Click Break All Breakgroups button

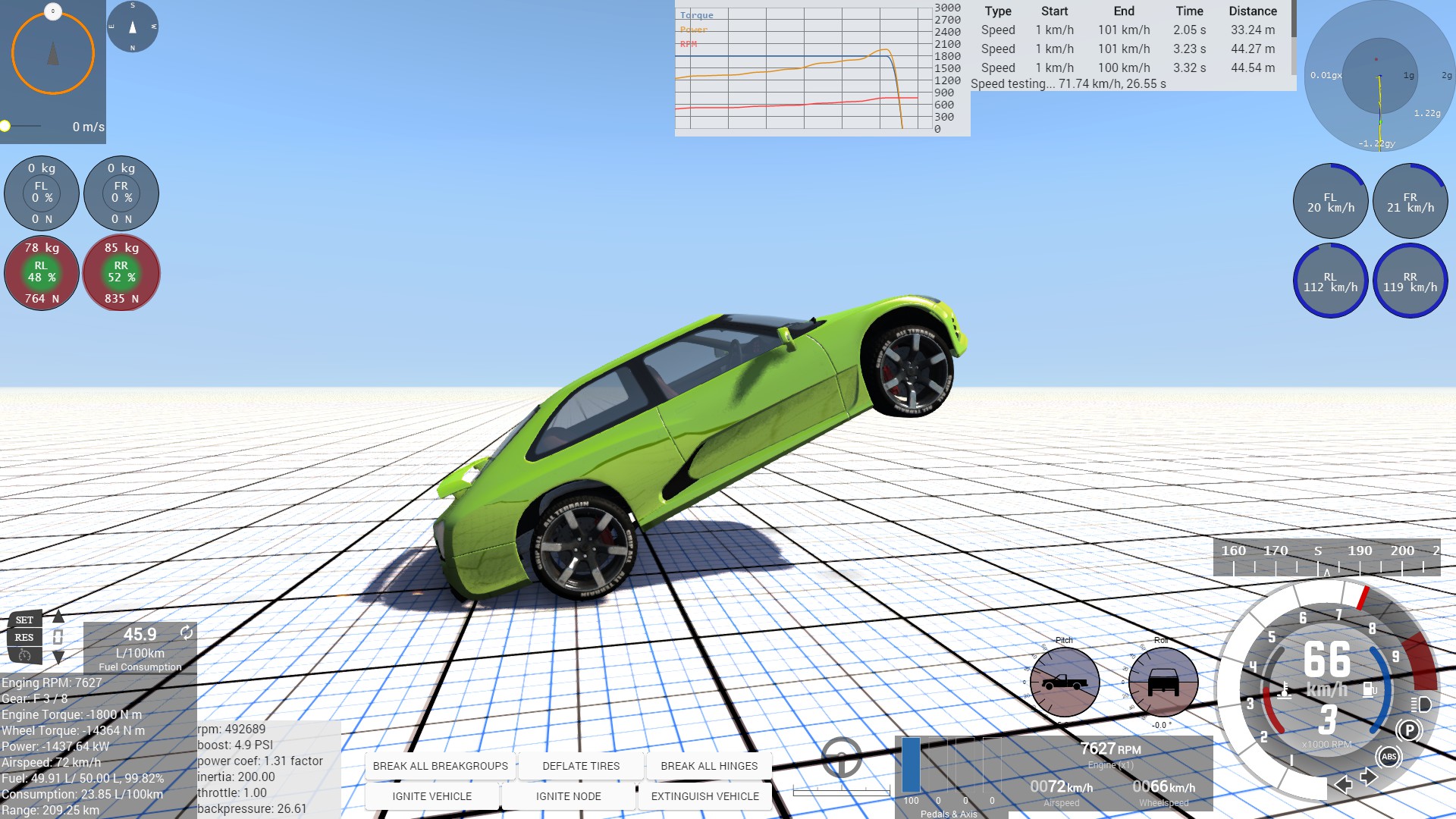440,766
